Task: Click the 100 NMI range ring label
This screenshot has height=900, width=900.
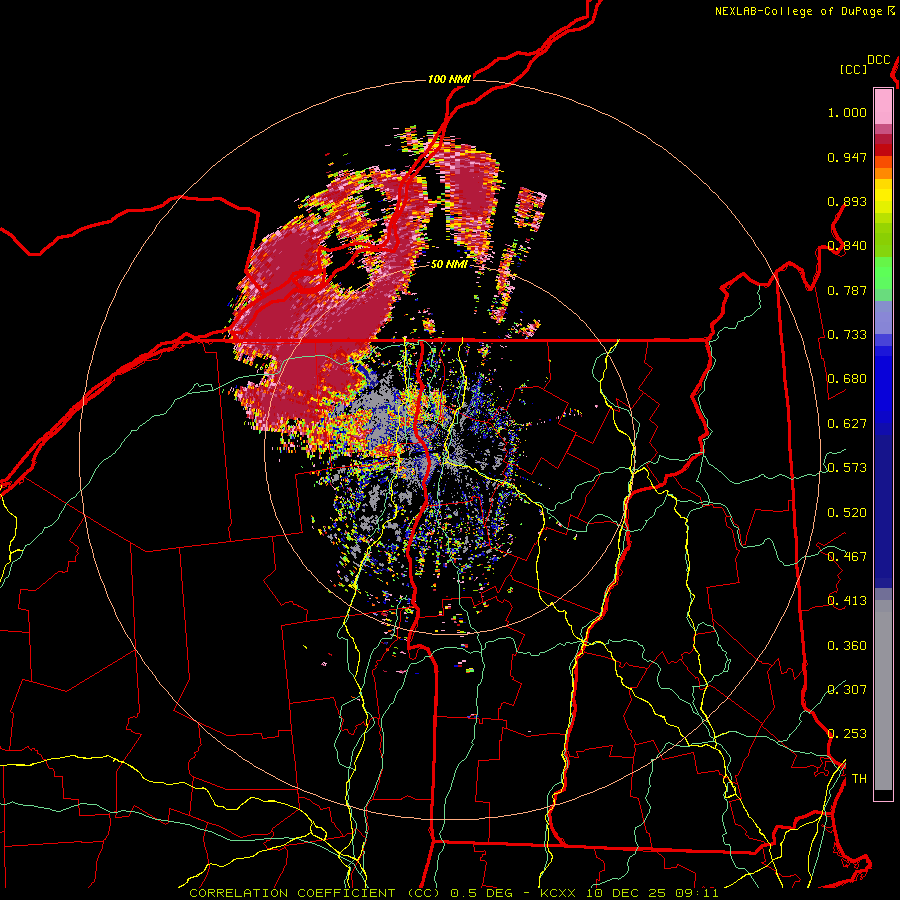Action: [x=449, y=79]
